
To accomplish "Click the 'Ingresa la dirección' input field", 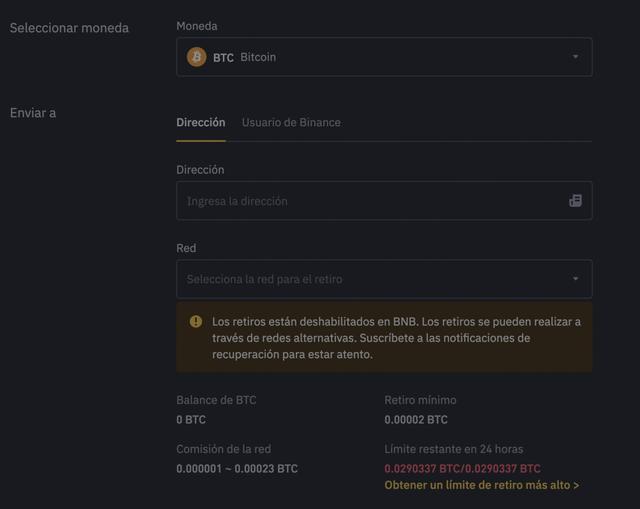I will pos(370,201).
